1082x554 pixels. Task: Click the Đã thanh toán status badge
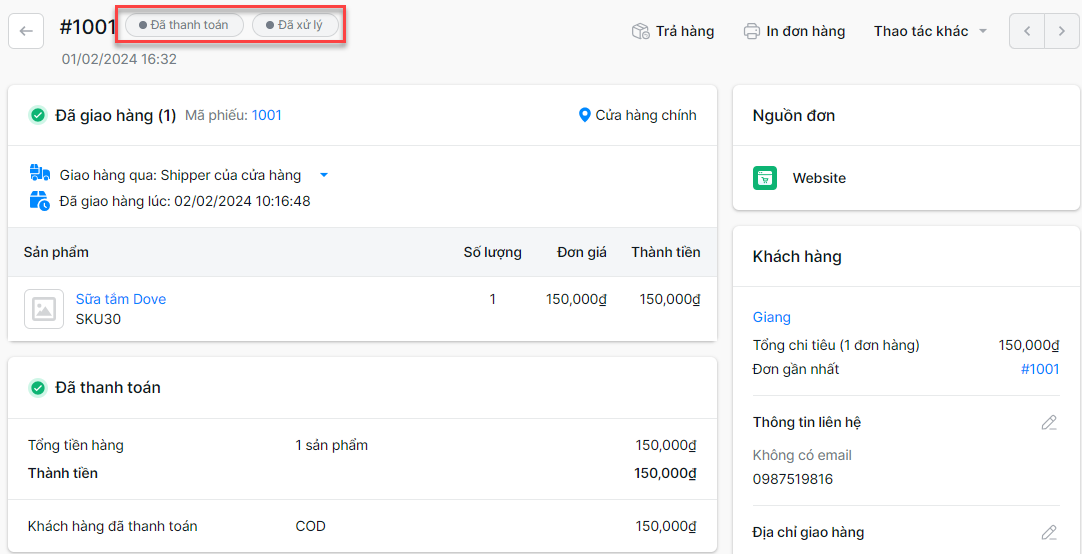(x=184, y=25)
